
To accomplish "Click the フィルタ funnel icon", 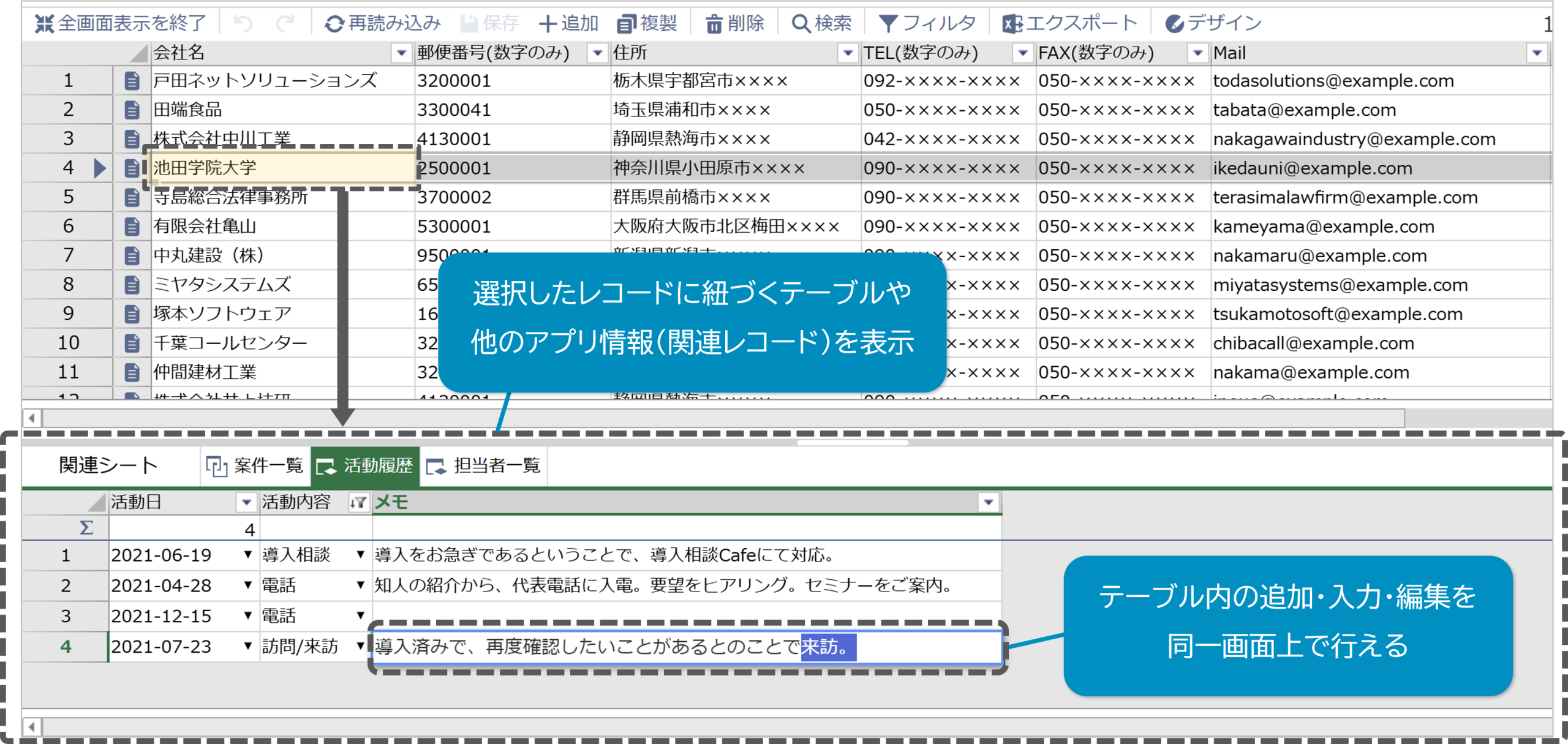I will (888, 24).
